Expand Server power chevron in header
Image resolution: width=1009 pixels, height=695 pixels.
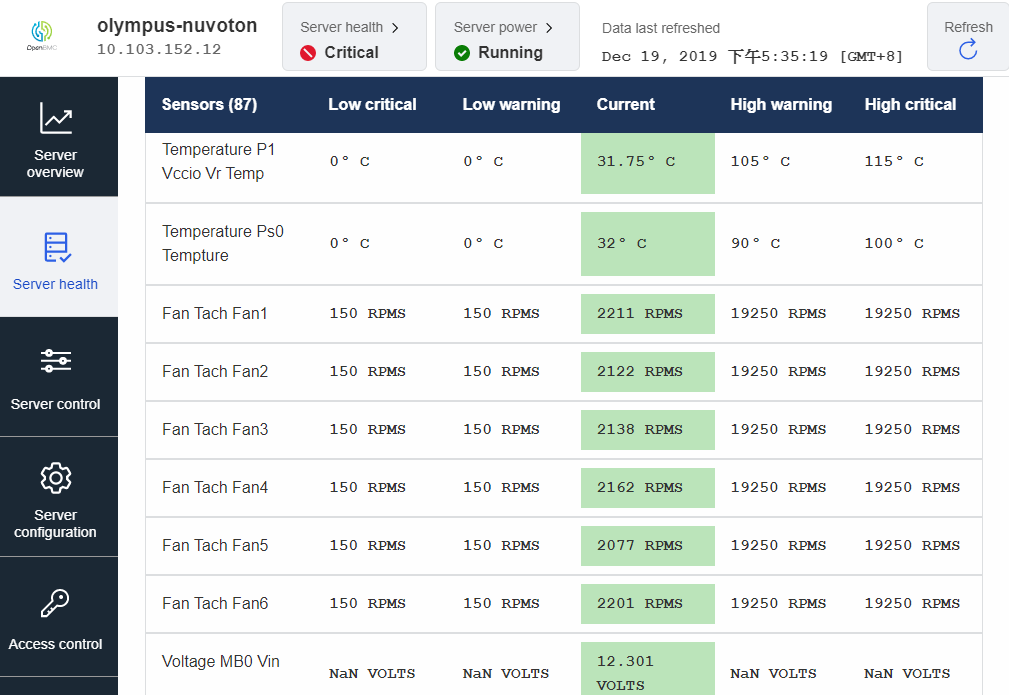click(549, 28)
